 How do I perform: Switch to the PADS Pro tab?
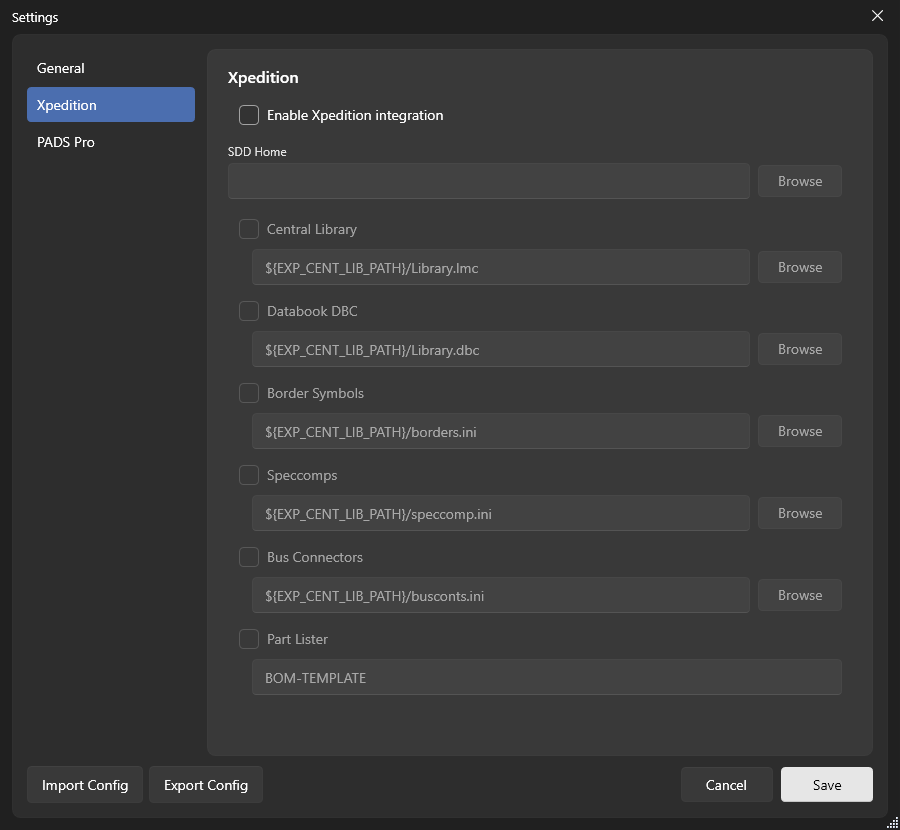(x=111, y=142)
